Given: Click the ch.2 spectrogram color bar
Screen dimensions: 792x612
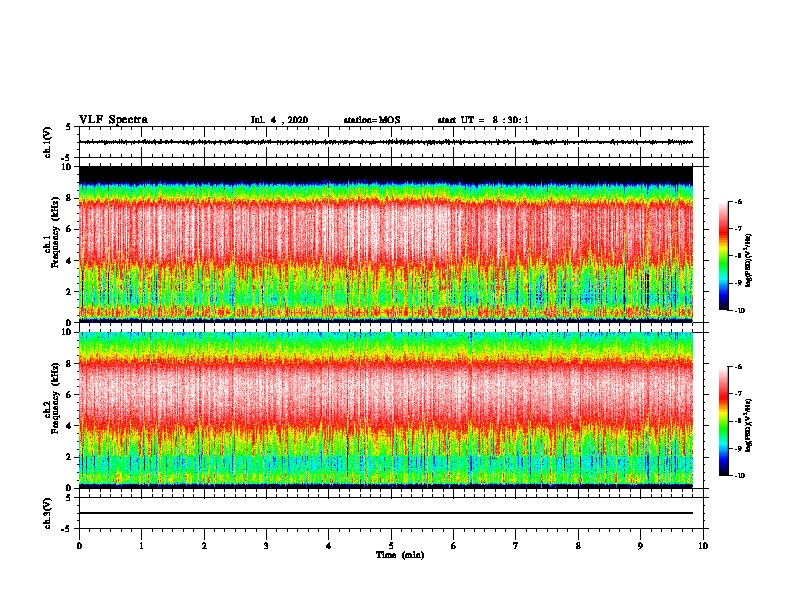Looking at the screenshot, I should pyautogui.click(x=723, y=421).
